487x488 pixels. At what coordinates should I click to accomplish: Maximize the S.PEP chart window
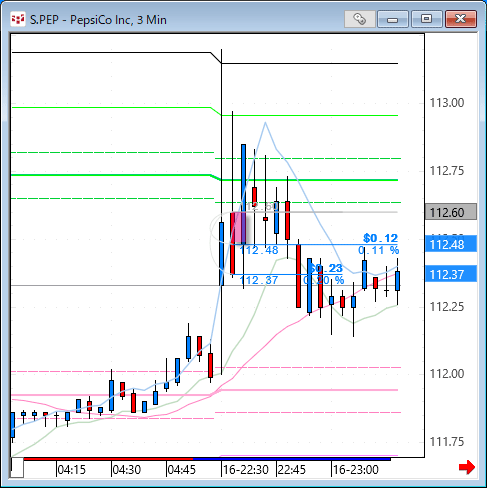(x=426, y=19)
